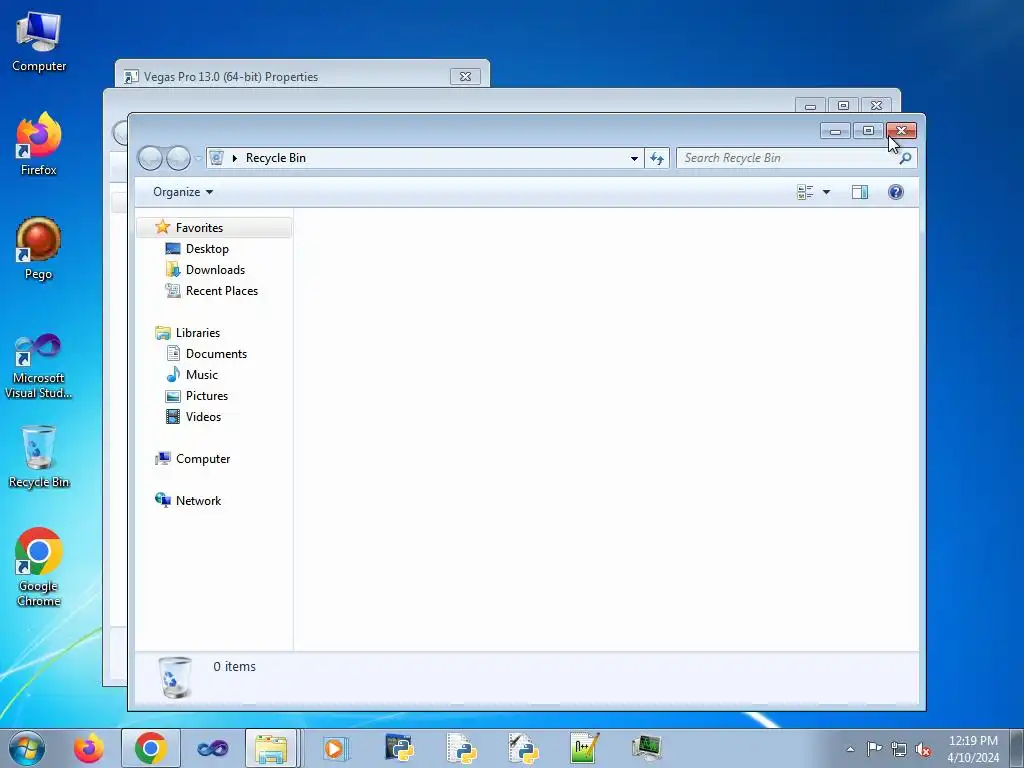Open the Videos library
Screen dimensions: 1024x768
(203, 417)
